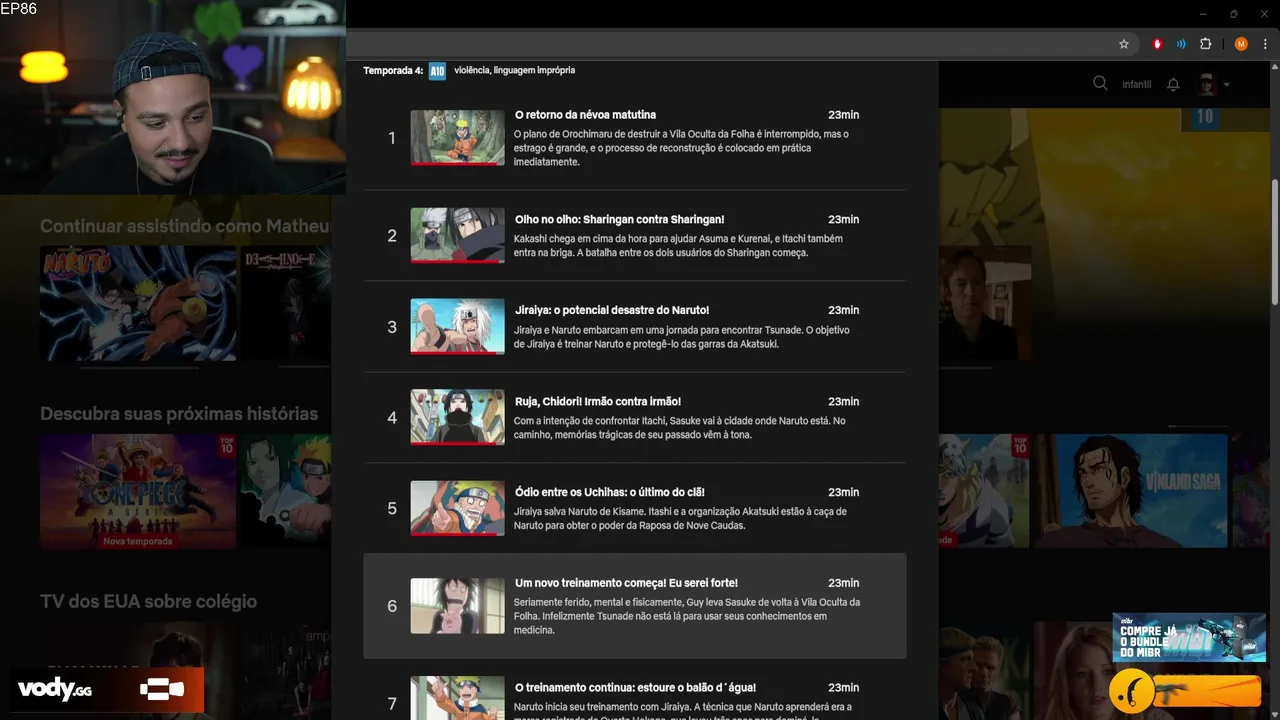Select title 'Olho no olho: Sharingan contra Sharingan!'
The image size is (1280, 720).
619,220
